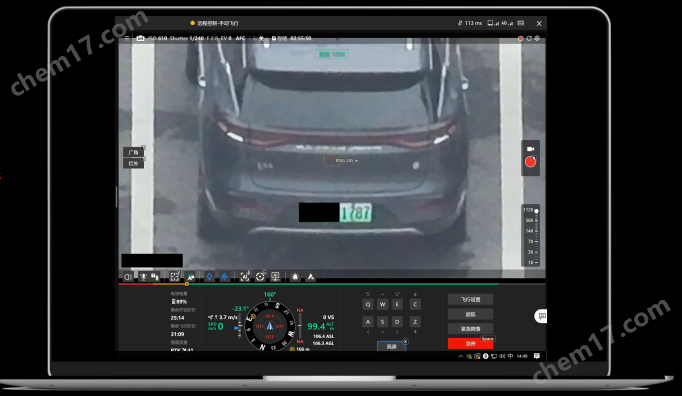
Task: Open 飞行设置 flight settings button
Action: point(470,299)
